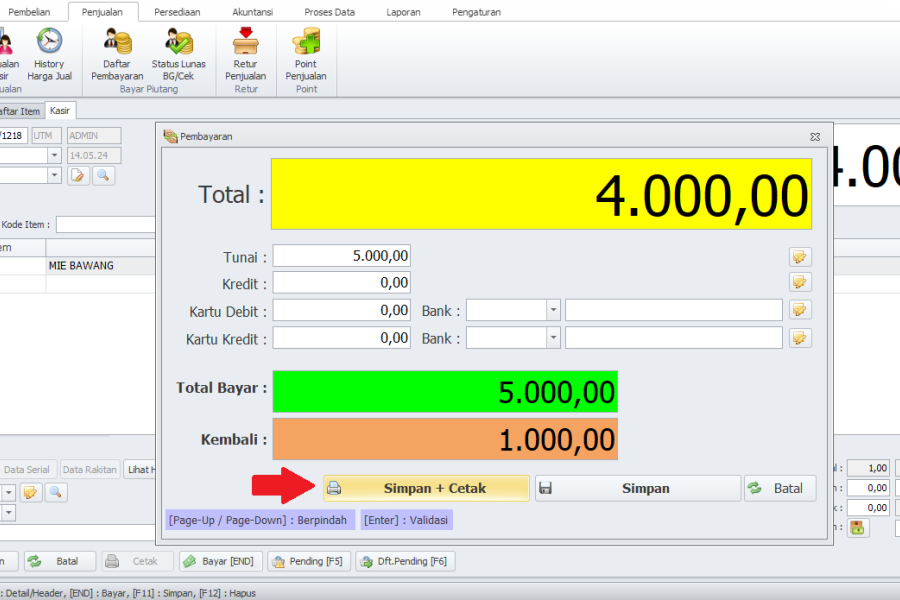The image size is (900, 600).
Task: Click edit icon below ADMIN field
Action: [x=78, y=175]
